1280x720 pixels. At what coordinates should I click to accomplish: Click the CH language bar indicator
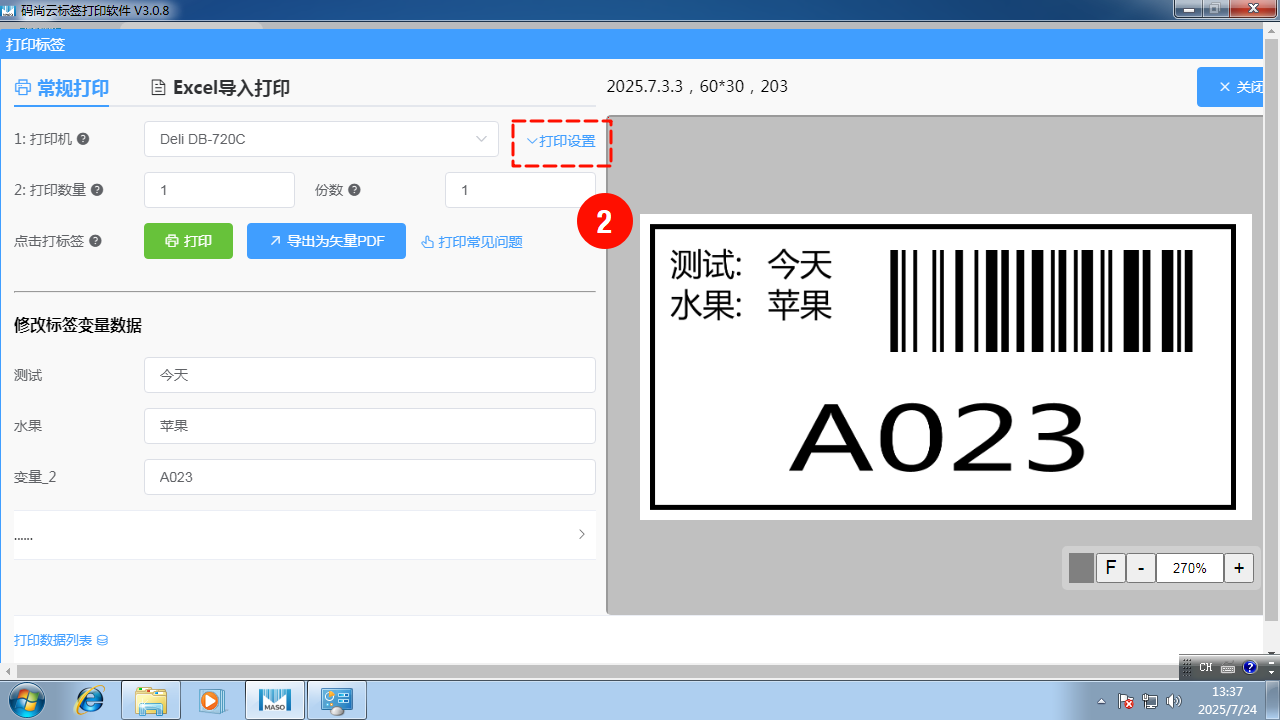pyautogui.click(x=1206, y=667)
